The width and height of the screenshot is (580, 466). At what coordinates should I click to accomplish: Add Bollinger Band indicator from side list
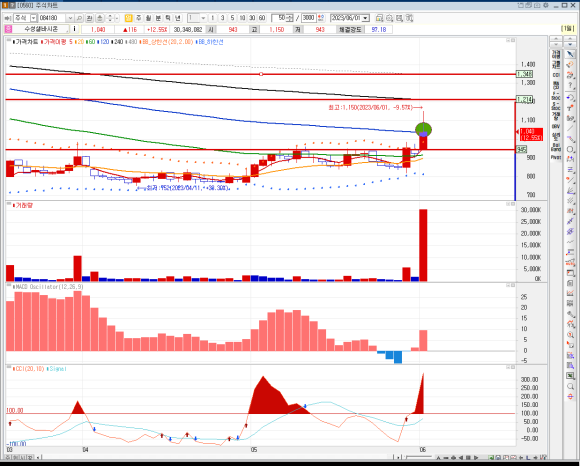(556, 147)
